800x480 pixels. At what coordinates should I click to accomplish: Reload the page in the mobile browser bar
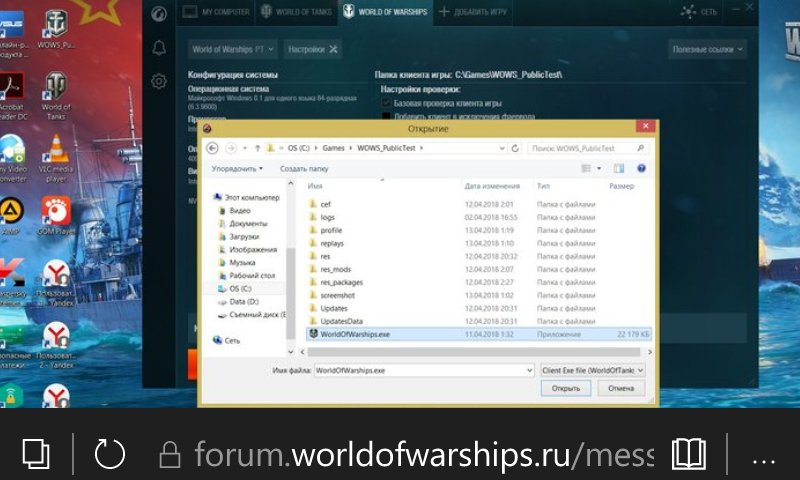(x=110, y=453)
